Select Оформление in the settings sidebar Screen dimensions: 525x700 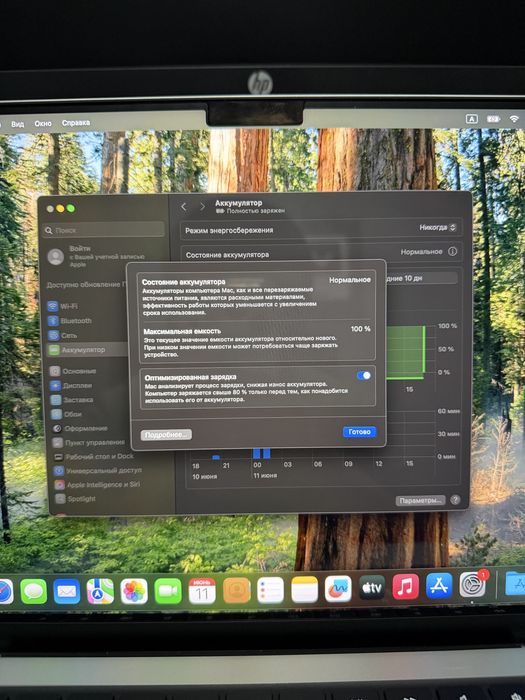pyautogui.click(x=80, y=428)
